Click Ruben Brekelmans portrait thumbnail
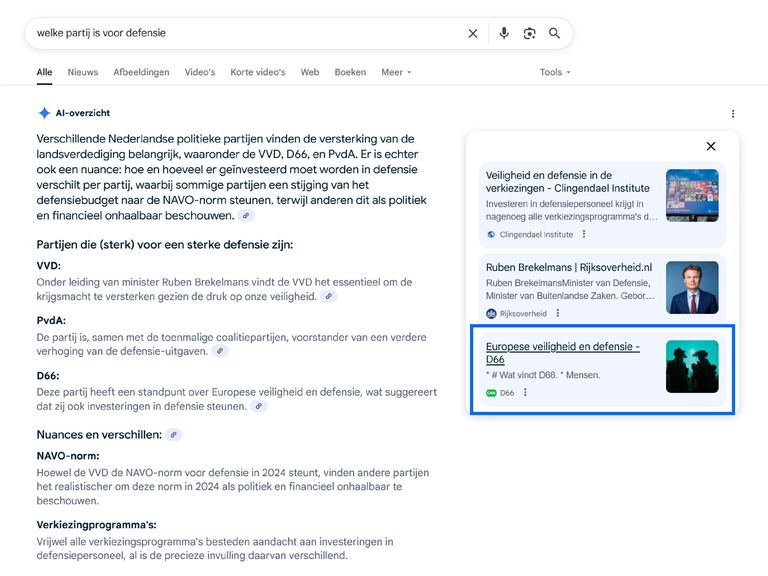 pyautogui.click(x=692, y=288)
